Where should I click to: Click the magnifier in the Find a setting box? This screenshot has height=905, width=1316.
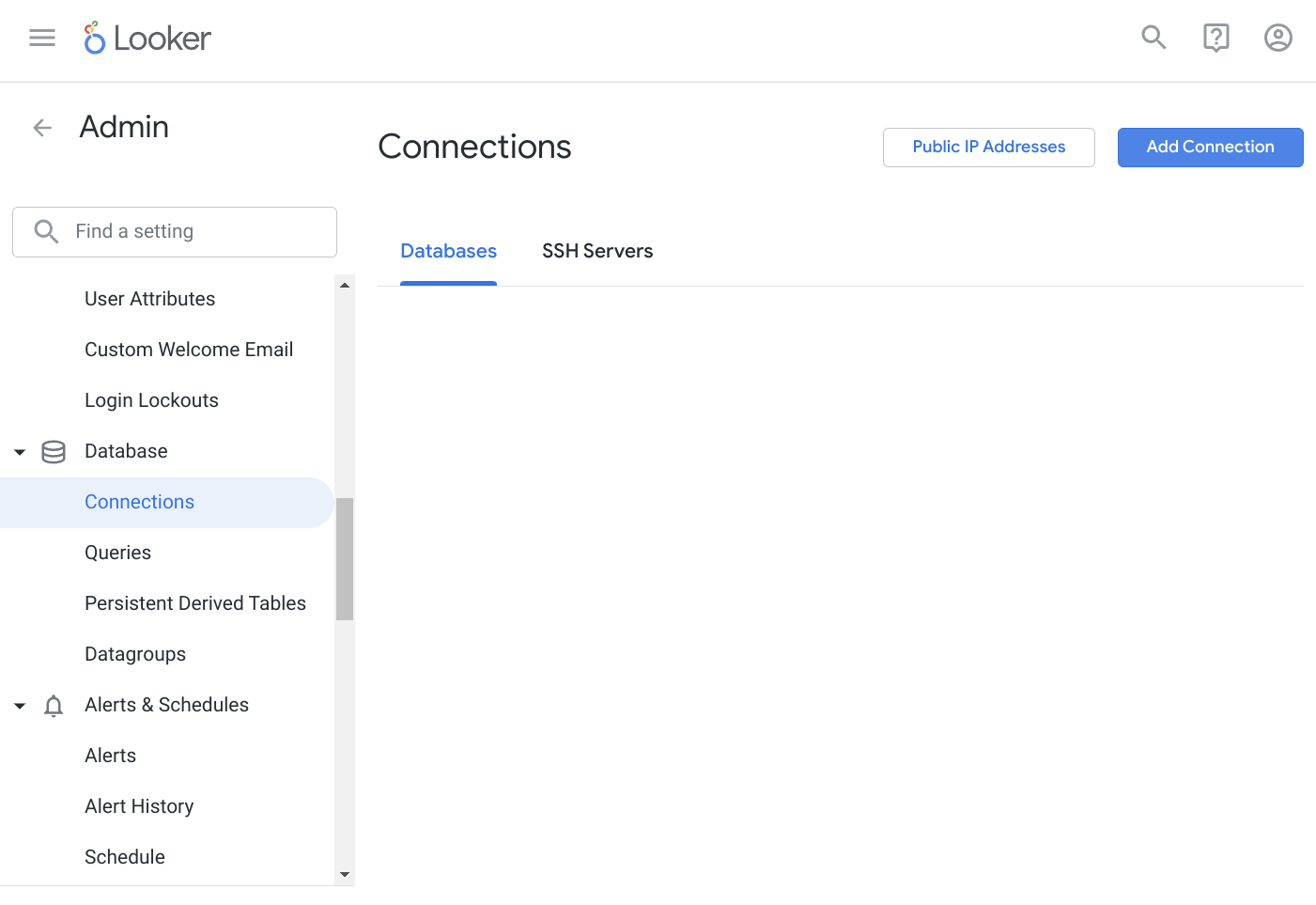(x=46, y=231)
